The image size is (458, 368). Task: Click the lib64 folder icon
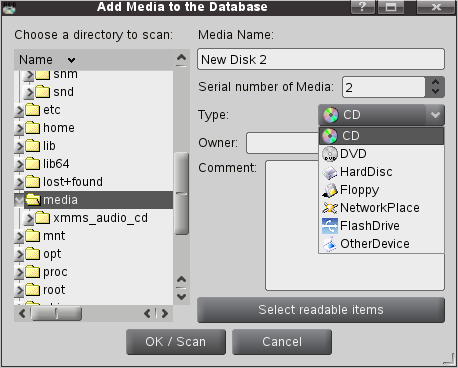click(x=32, y=164)
